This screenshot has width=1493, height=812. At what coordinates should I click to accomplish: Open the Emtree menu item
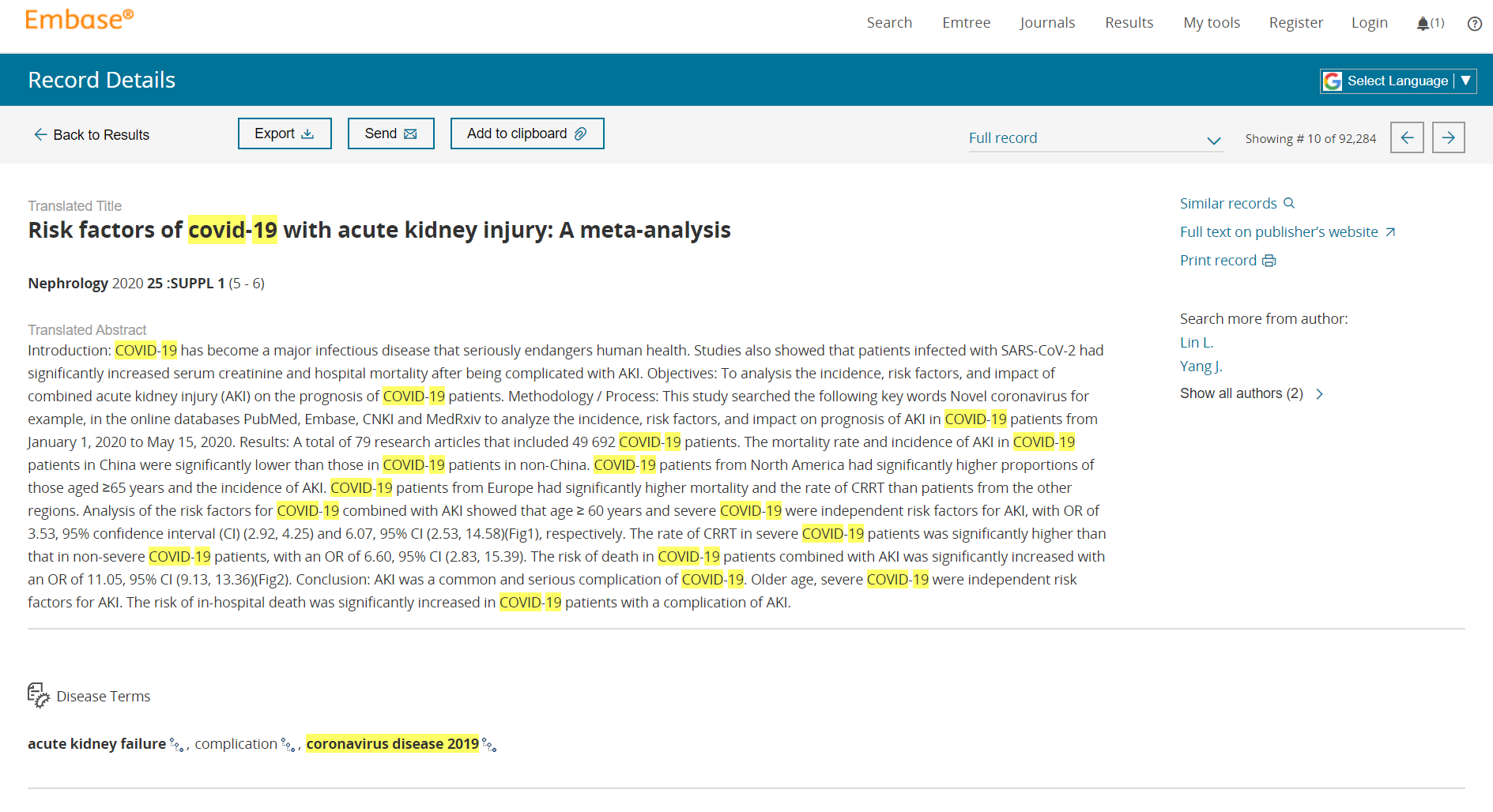[x=966, y=23]
